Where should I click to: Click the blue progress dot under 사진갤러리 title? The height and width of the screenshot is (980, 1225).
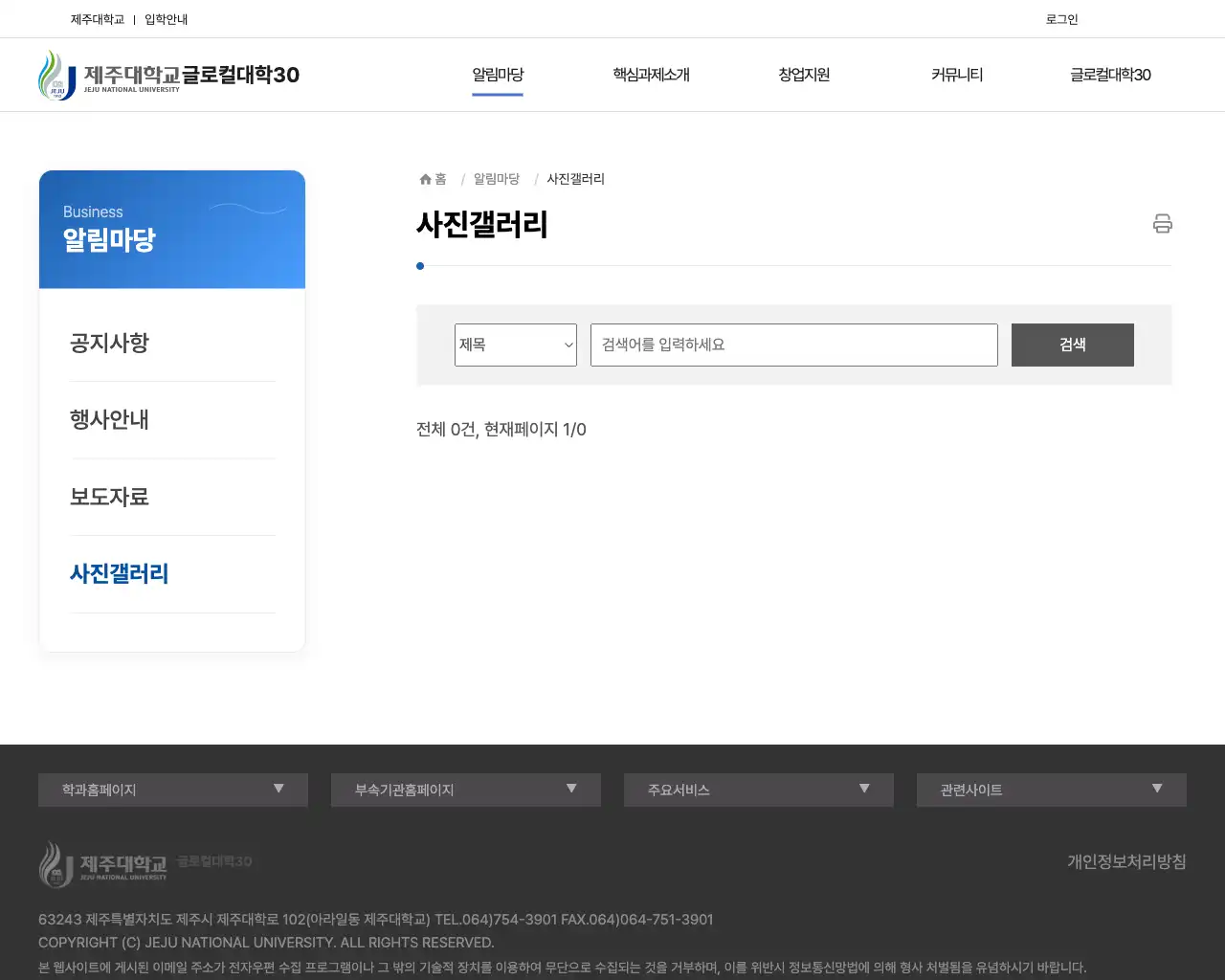coord(419,266)
